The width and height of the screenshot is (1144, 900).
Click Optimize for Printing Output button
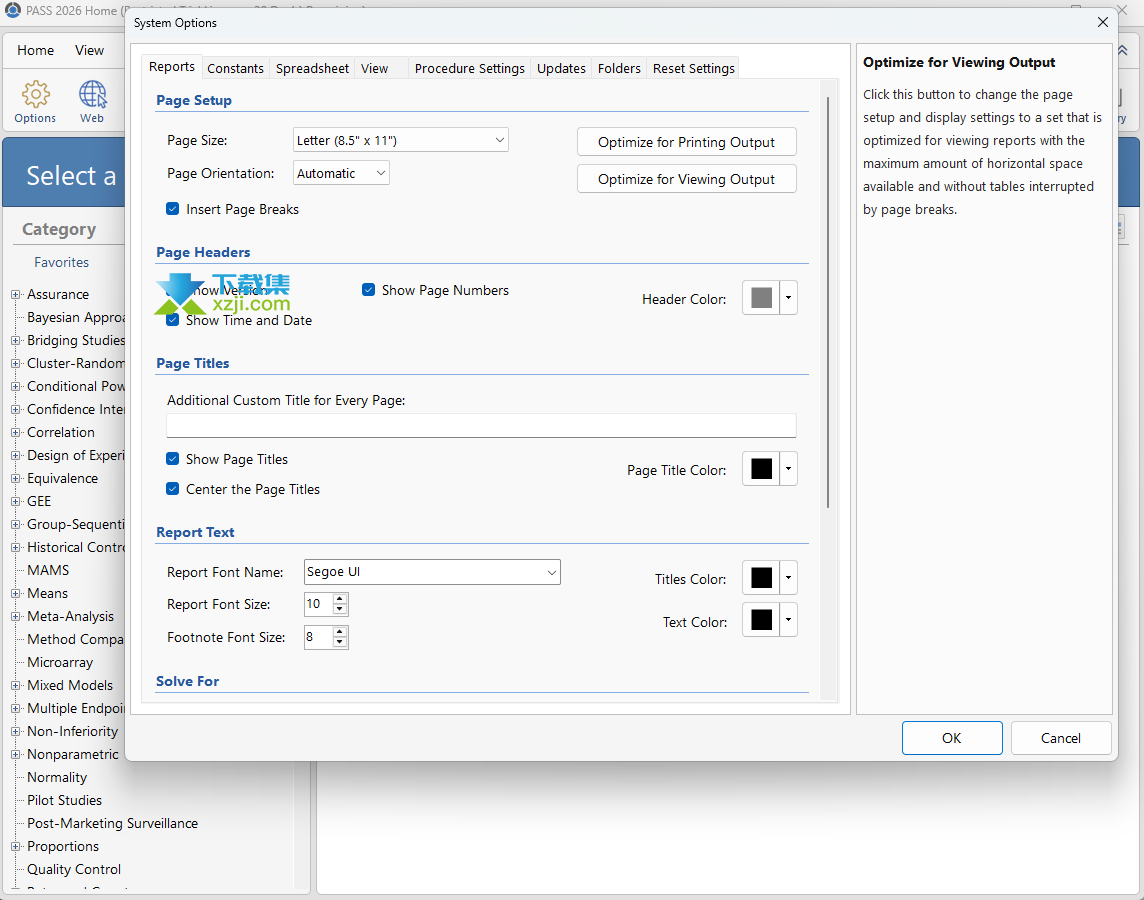[686, 142]
